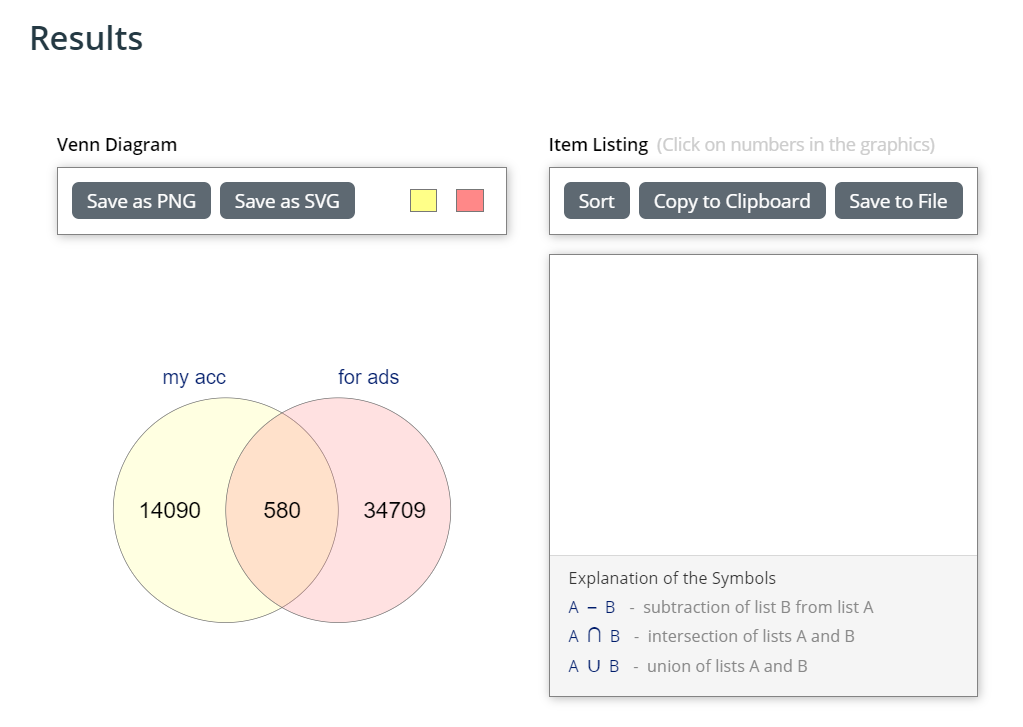
Task: Click the Results heading
Action: [86, 39]
